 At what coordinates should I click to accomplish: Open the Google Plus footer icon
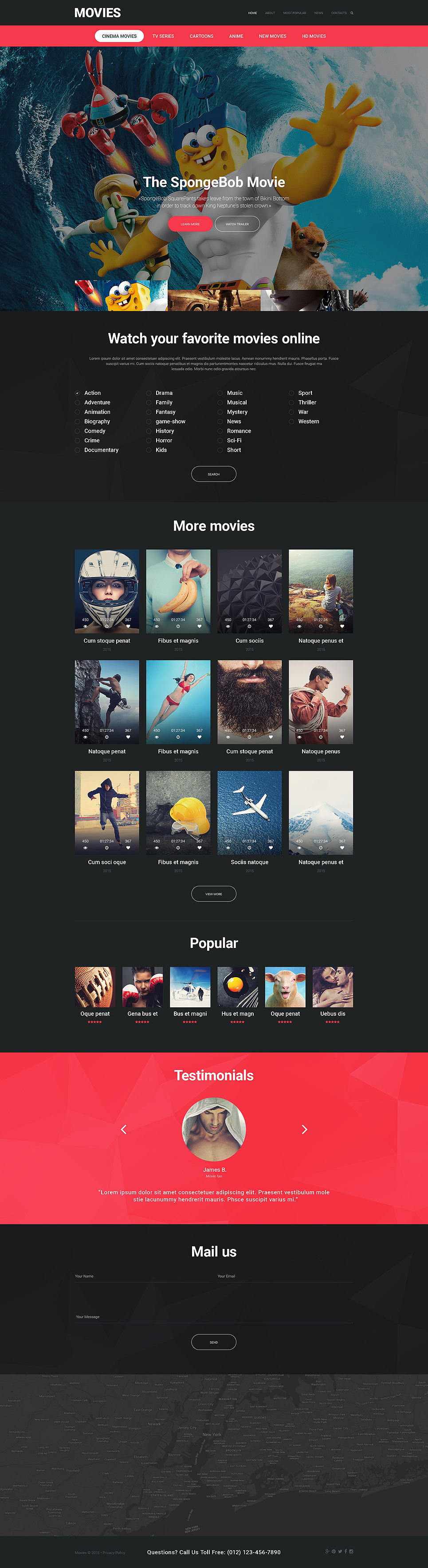[x=328, y=1552]
